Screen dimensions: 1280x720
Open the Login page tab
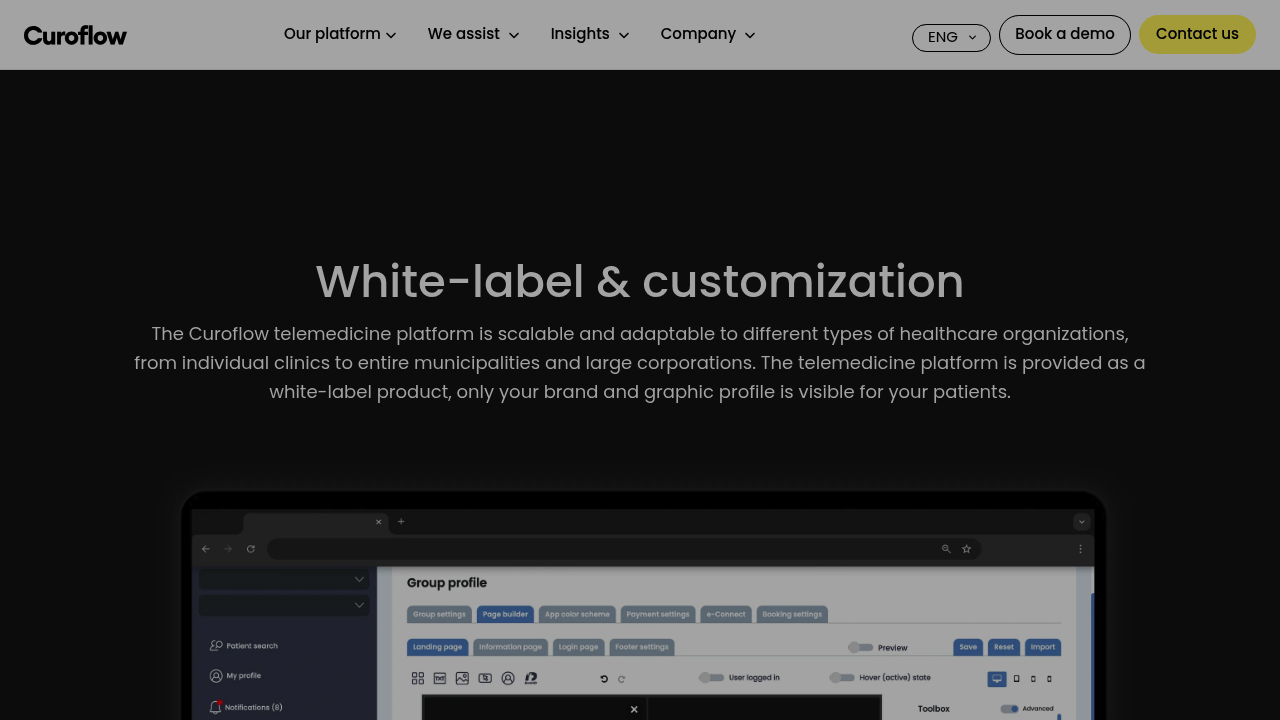click(x=578, y=647)
